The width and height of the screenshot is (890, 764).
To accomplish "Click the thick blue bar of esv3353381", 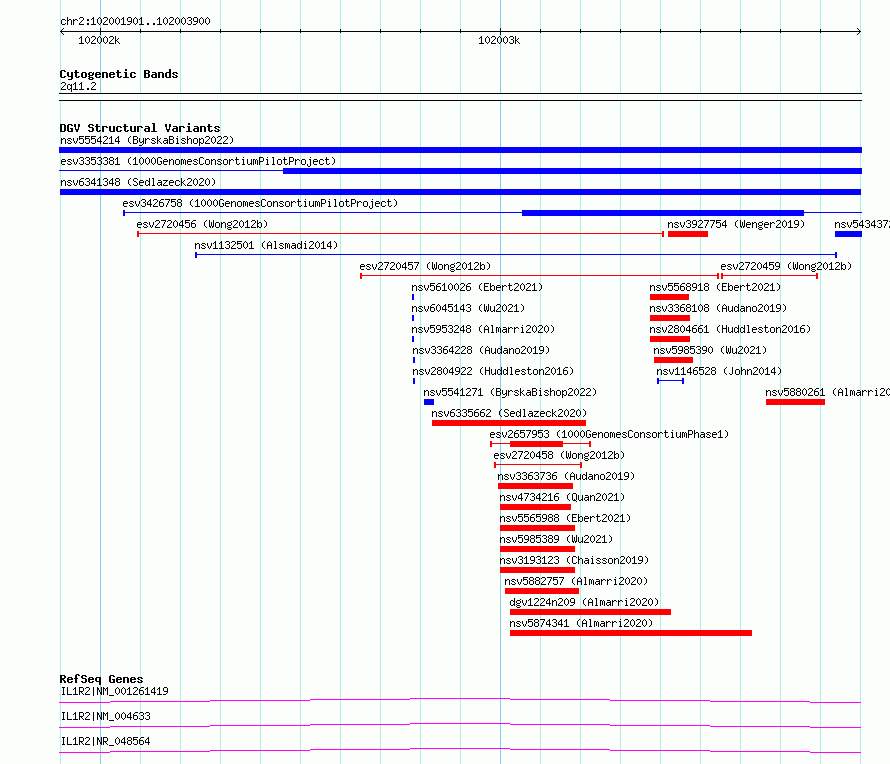I will coord(572,171).
